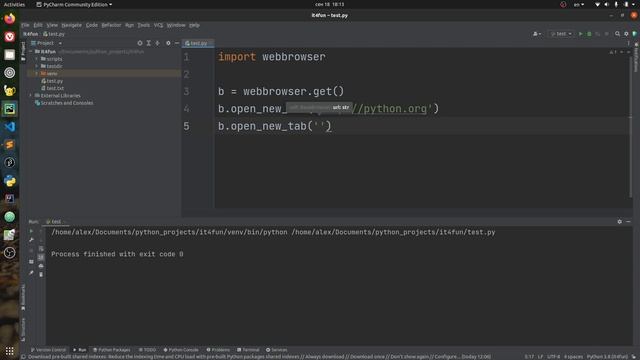Image resolution: width=640 pixels, height=360 pixels.
Task: Select opened file locator icon in Project panel
Action: point(140,43)
